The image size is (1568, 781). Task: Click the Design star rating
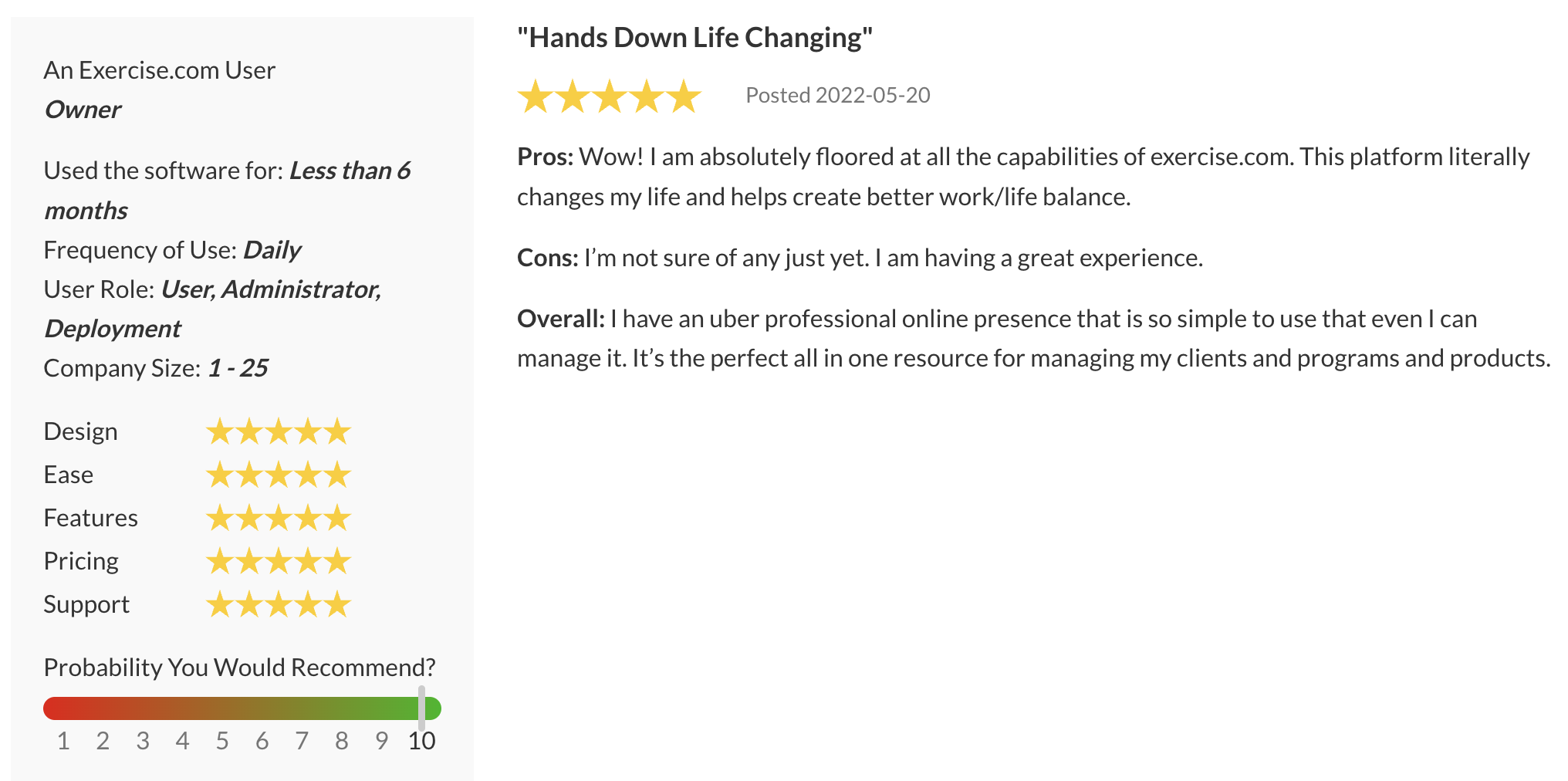[278, 432]
